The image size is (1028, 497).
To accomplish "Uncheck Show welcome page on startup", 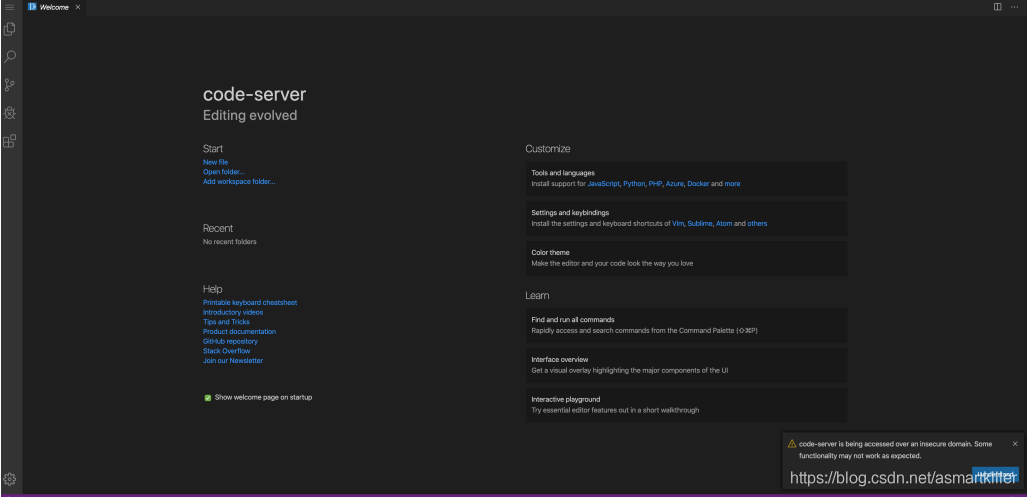I will [208, 398].
